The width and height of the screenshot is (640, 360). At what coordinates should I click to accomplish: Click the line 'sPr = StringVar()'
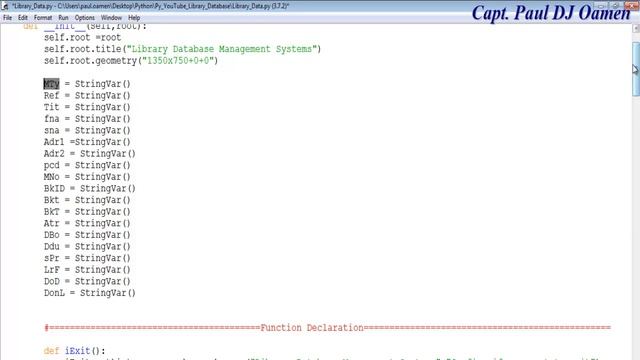[87, 258]
